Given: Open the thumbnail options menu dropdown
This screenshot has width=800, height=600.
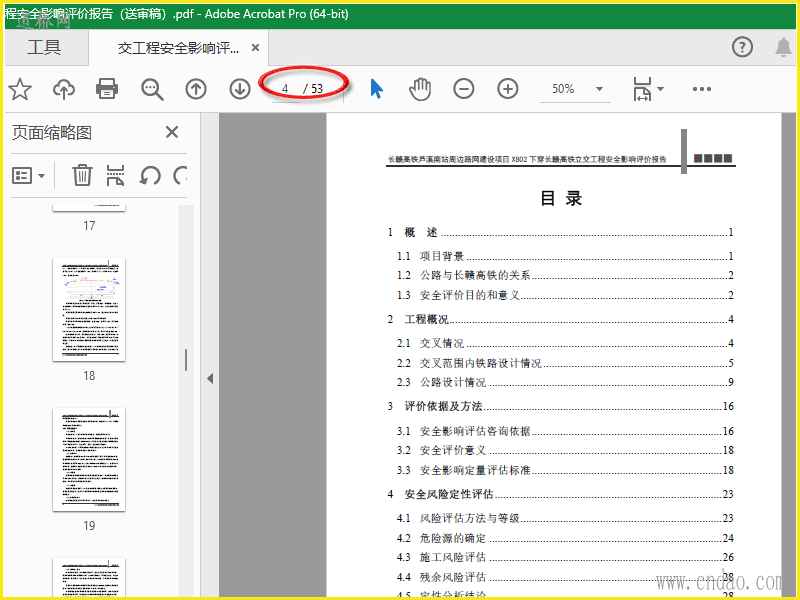Looking at the screenshot, I should tap(29, 176).
